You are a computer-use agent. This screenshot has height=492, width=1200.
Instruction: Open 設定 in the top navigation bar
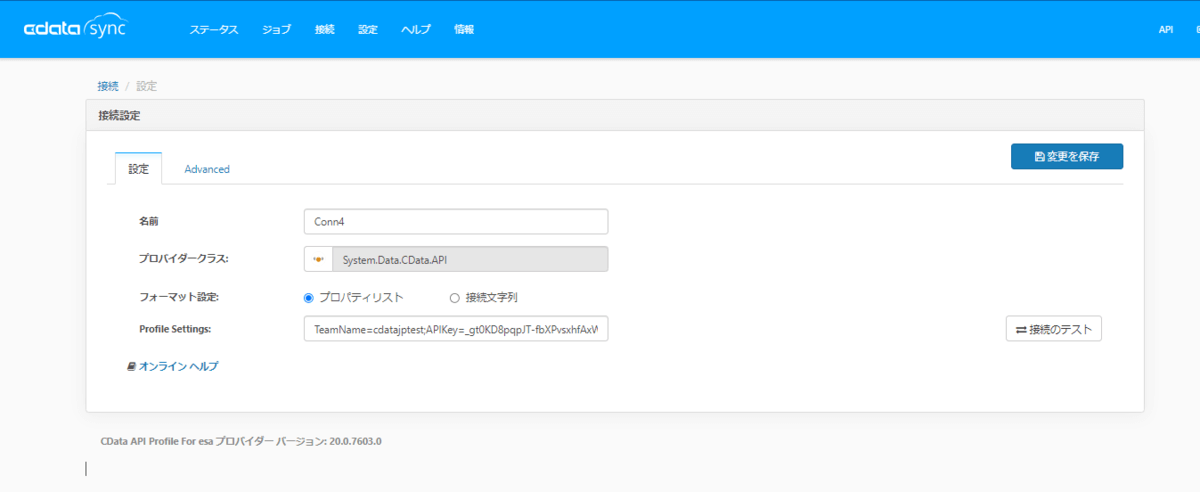click(368, 30)
